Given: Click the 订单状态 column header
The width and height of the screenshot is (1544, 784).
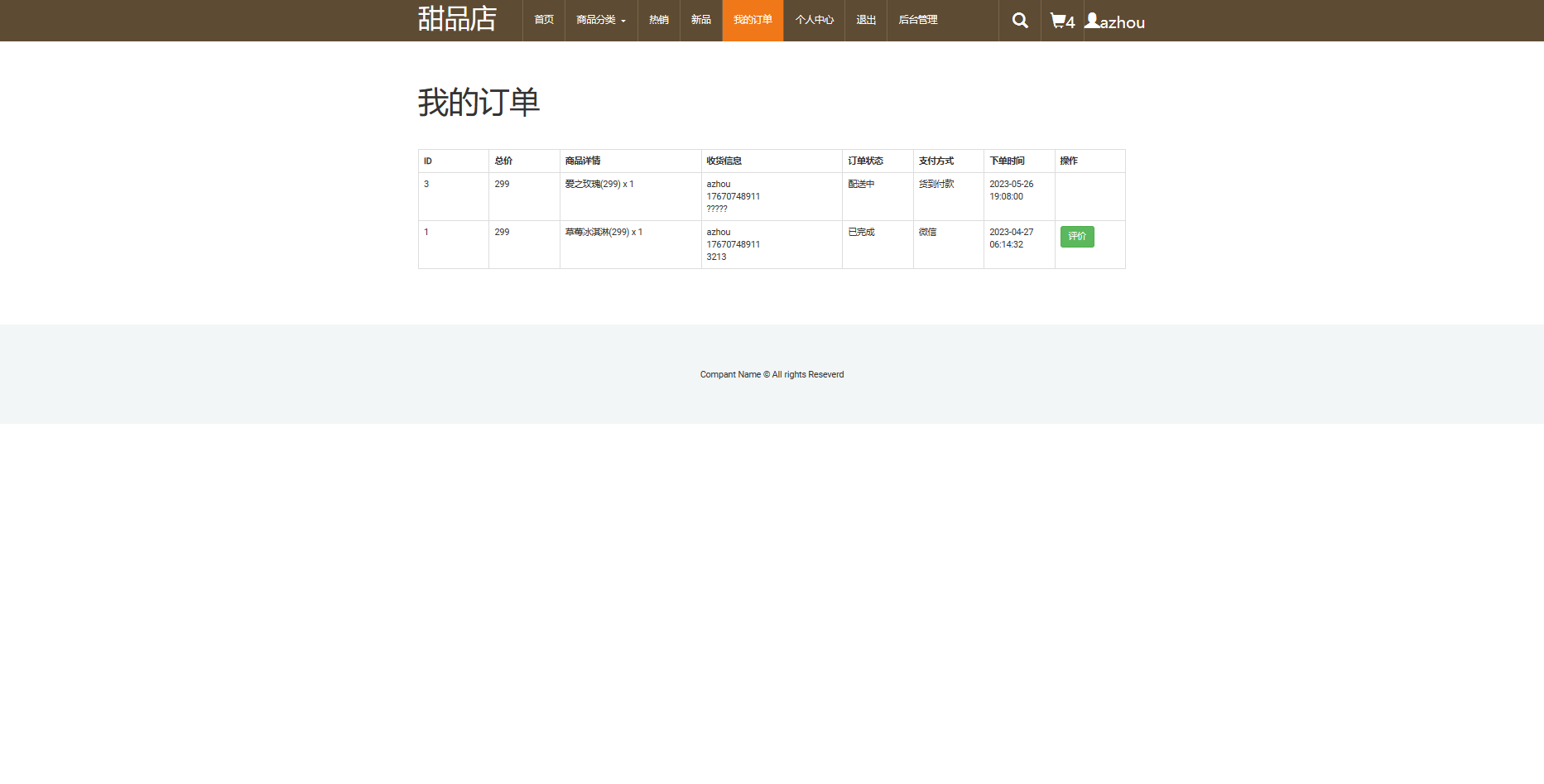Looking at the screenshot, I should click(865, 161).
